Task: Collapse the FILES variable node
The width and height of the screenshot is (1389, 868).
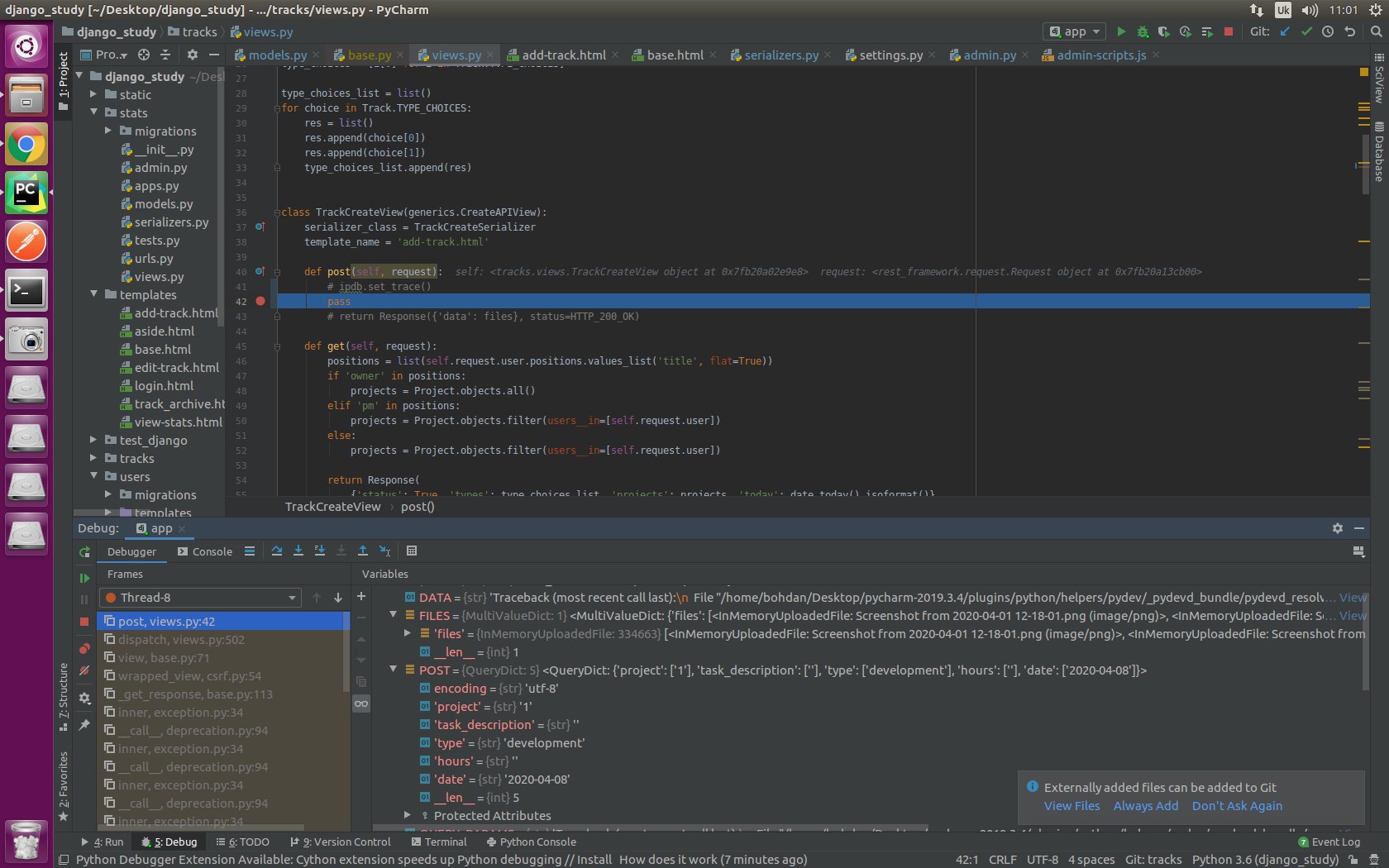Action: point(394,615)
